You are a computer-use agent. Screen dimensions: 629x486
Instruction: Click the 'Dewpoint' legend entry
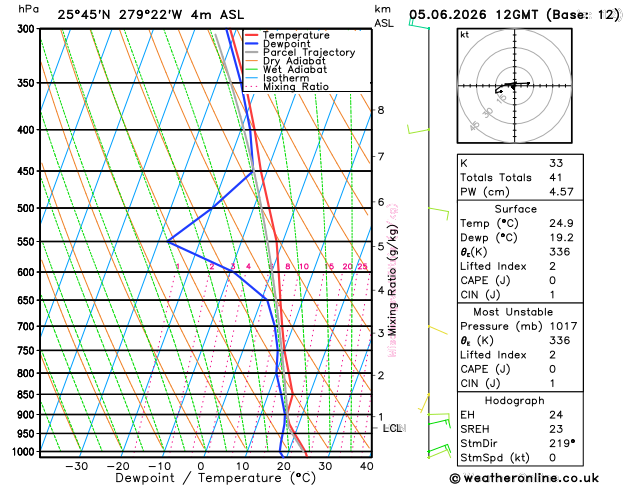tap(286, 44)
